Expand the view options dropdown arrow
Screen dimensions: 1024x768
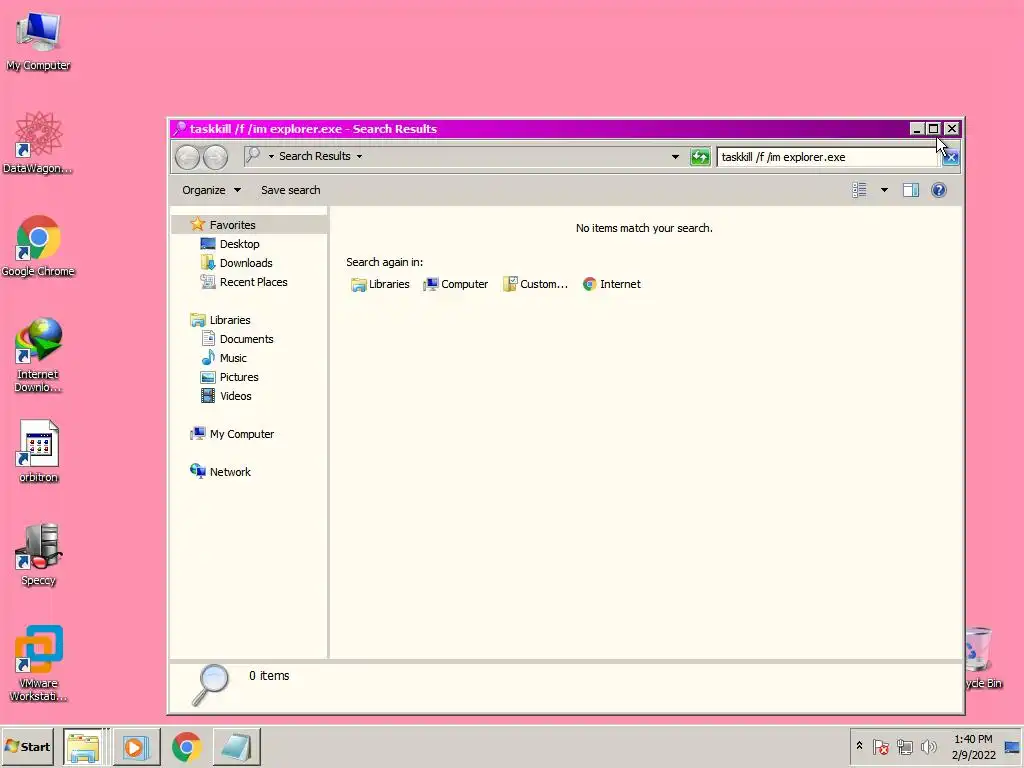click(884, 190)
